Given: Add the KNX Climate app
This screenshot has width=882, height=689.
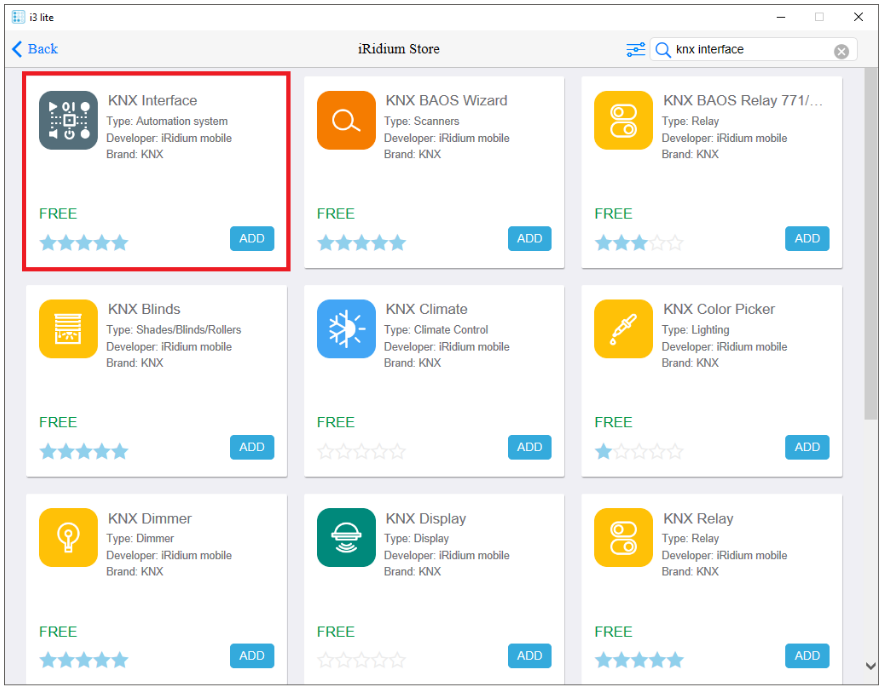Looking at the screenshot, I should [x=529, y=447].
